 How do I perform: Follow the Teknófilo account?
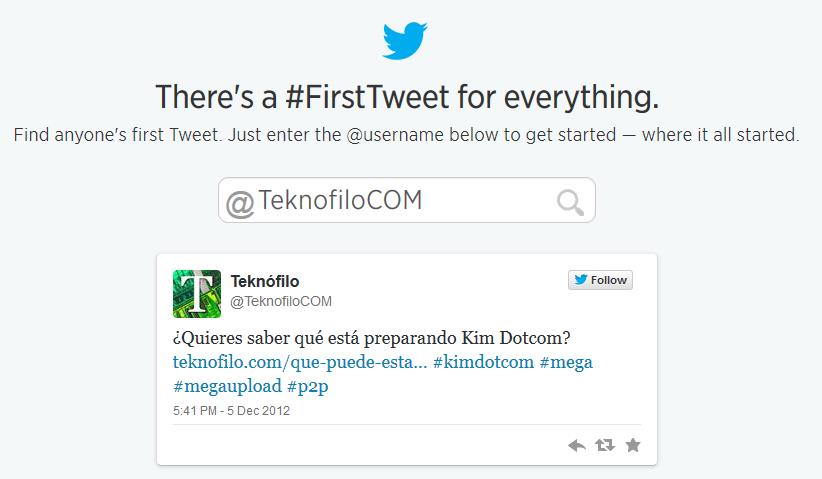(600, 280)
